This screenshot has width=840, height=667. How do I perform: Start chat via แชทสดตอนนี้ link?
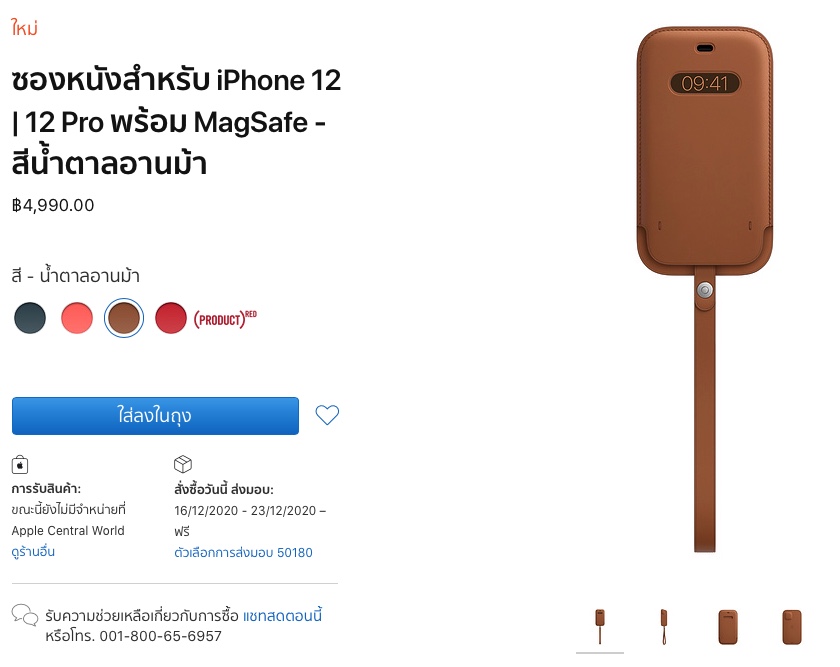pos(282,616)
